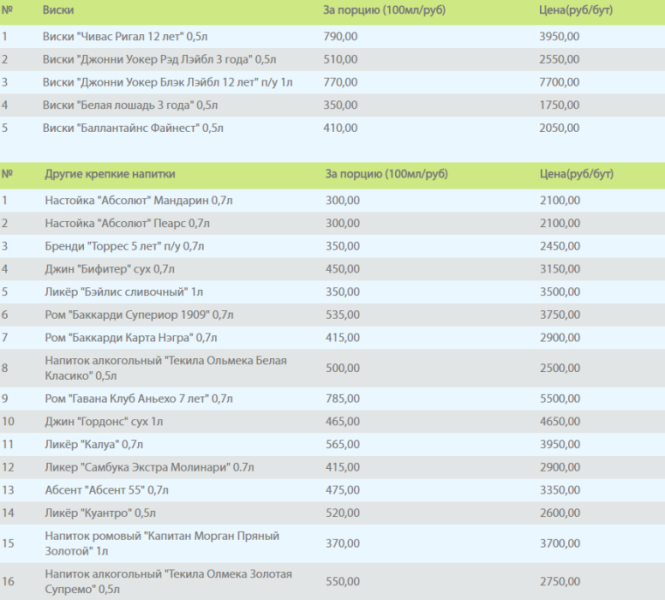Click bottle price 4650,00
The width and height of the screenshot is (665, 600).
560,421
